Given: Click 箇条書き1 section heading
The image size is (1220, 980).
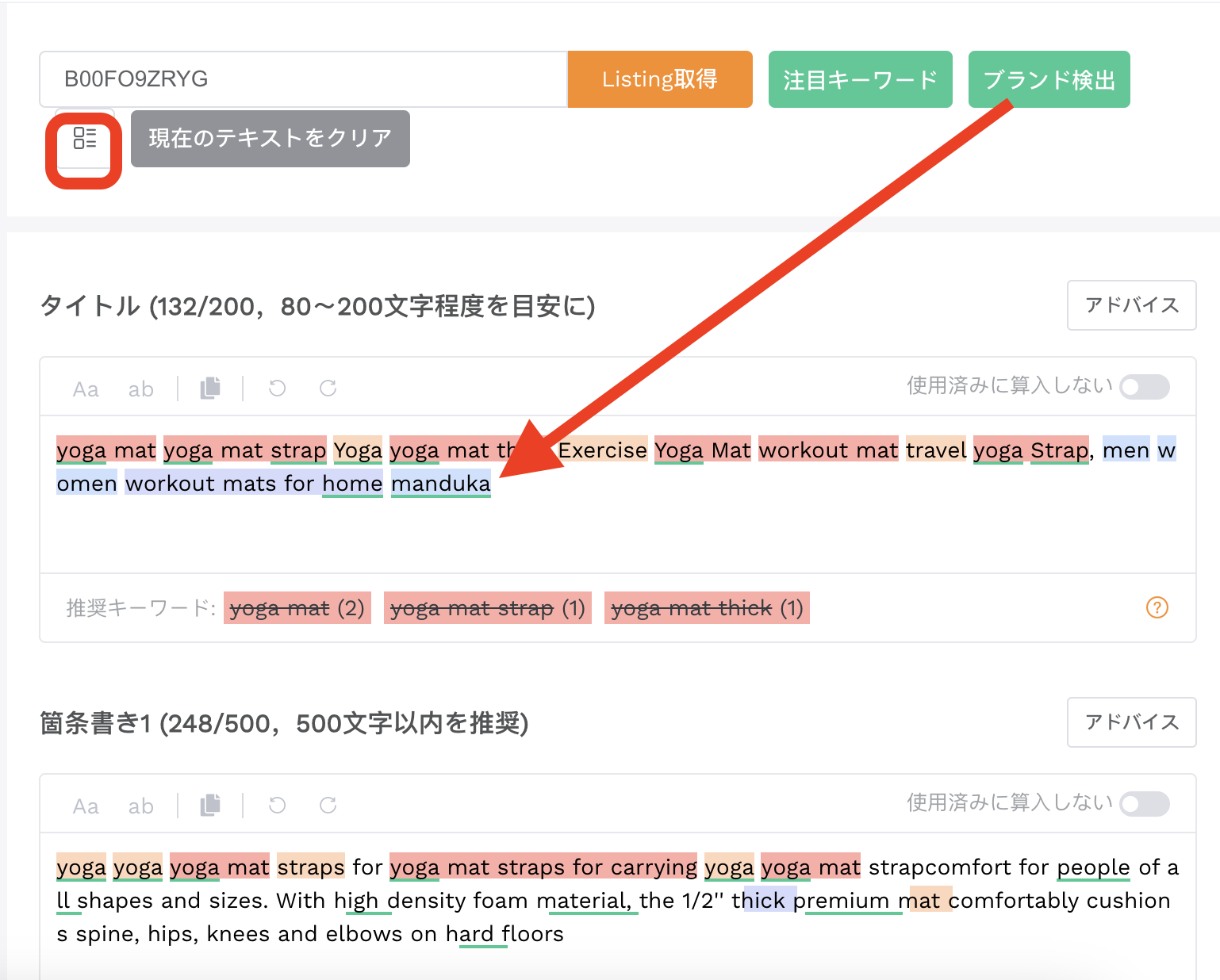Looking at the screenshot, I should pyautogui.click(x=284, y=723).
